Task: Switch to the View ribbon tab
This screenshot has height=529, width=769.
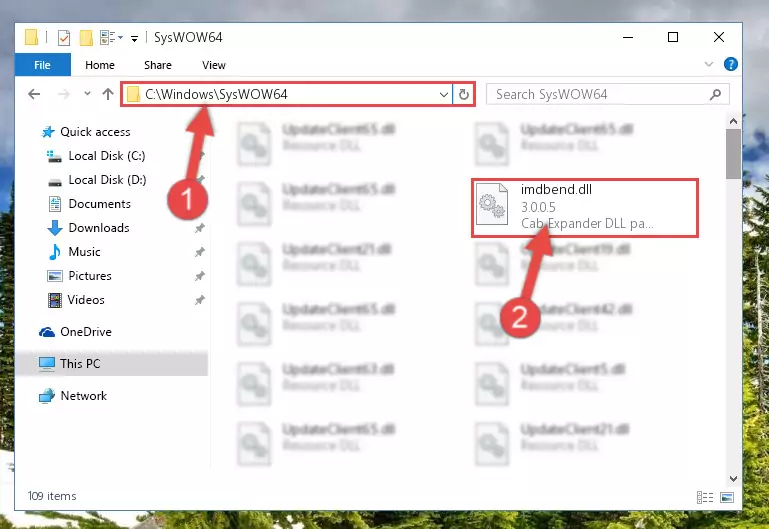Action: point(214,65)
